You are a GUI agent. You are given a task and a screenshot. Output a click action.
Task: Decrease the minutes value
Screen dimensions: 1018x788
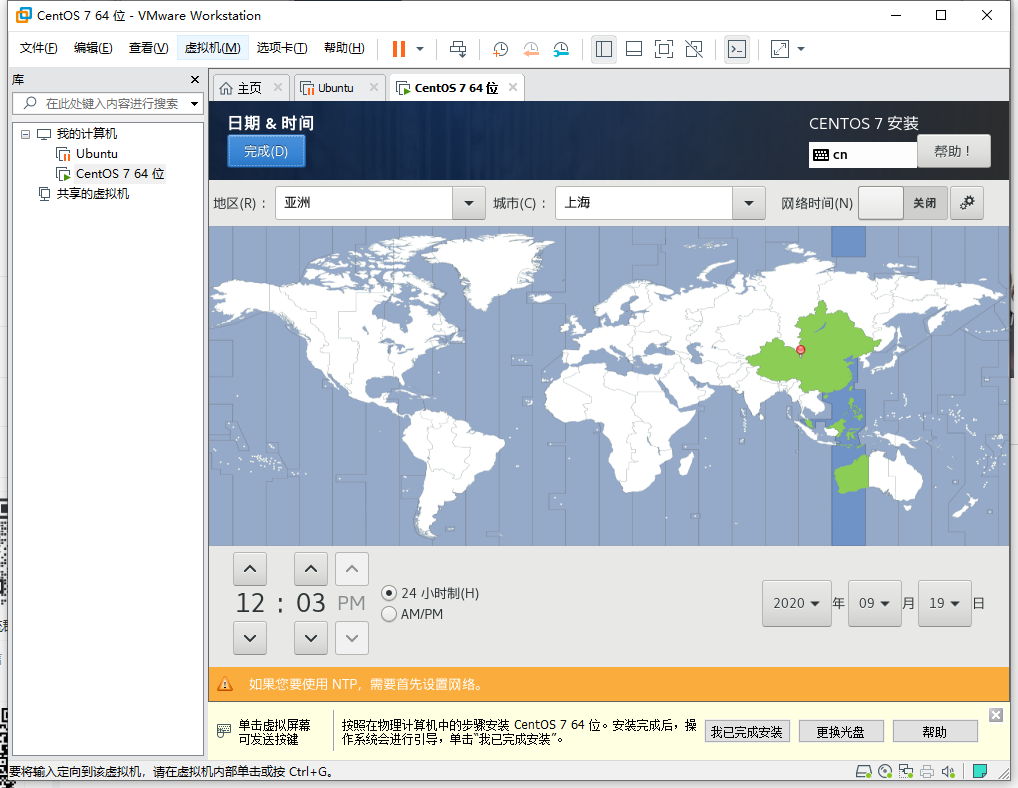click(x=311, y=638)
